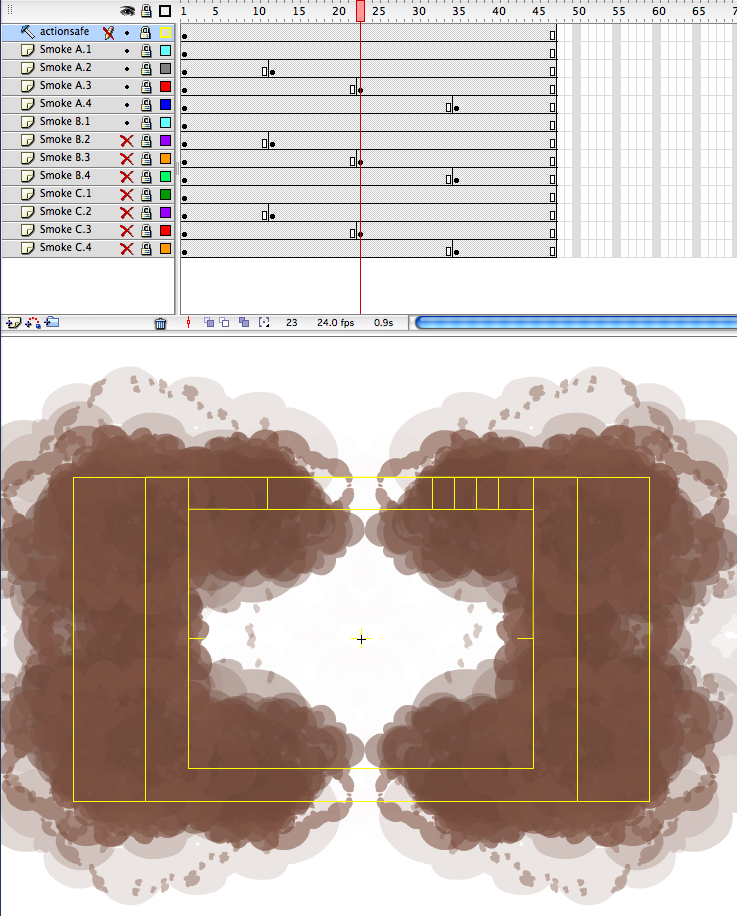Click the show-all-outlines header square
Screen dimensions: 737x916
pyautogui.click(x=165, y=11)
